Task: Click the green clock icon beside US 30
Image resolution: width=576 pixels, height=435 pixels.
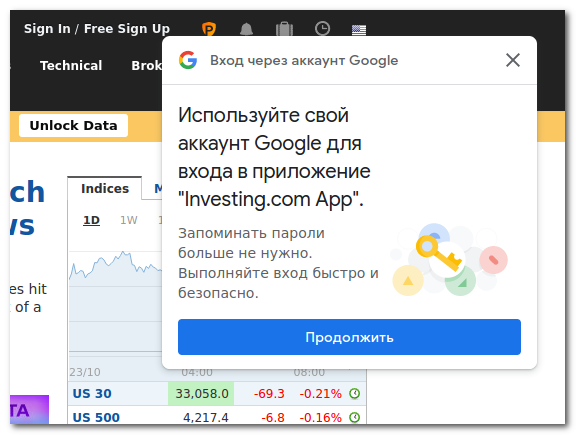Action: pyautogui.click(x=354, y=393)
